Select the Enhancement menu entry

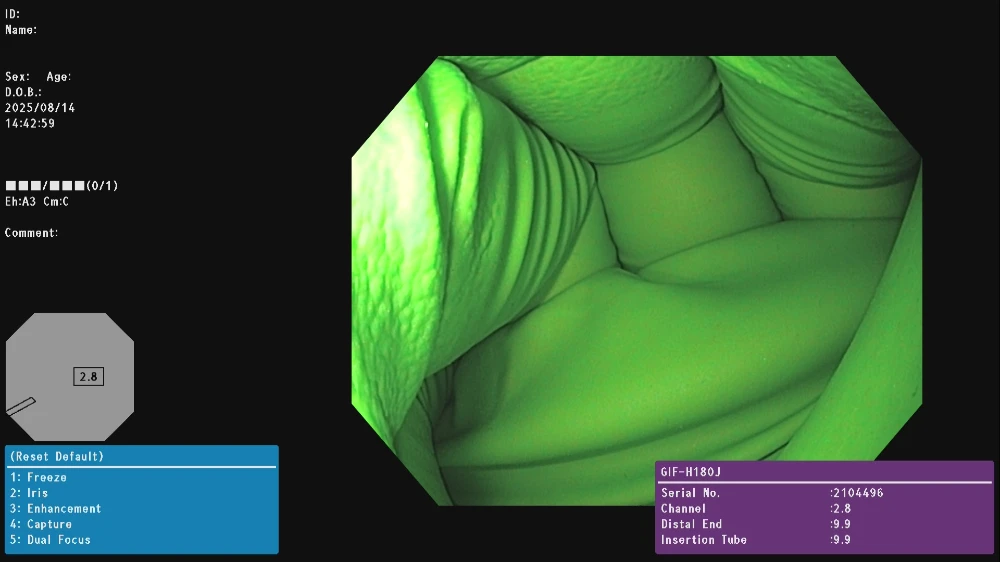(x=56, y=509)
